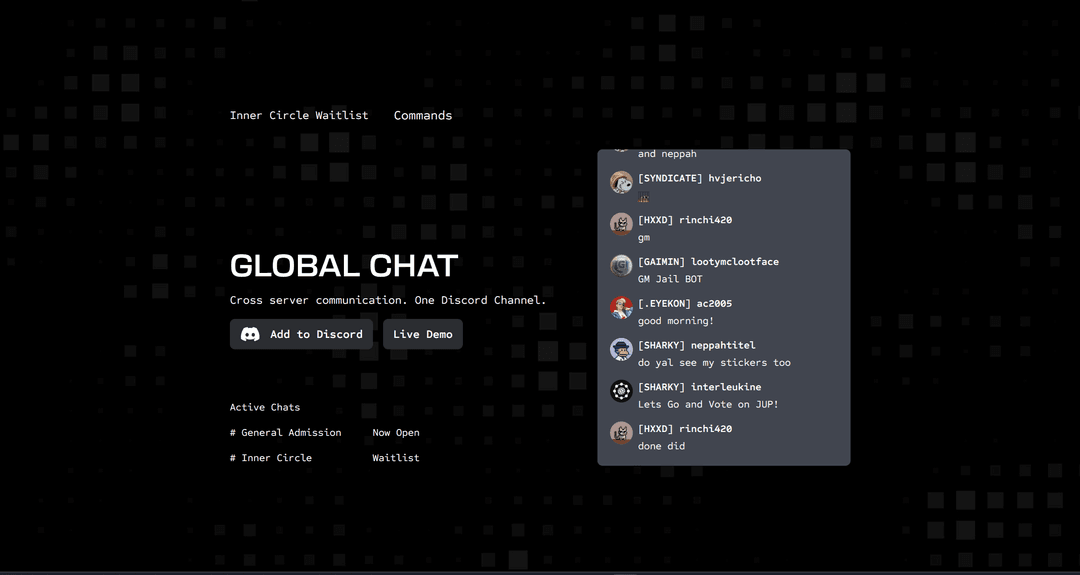Click rinchi420's avatar beside 'gm' message
The width and height of the screenshot is (1080, 575).
(621, 224)
